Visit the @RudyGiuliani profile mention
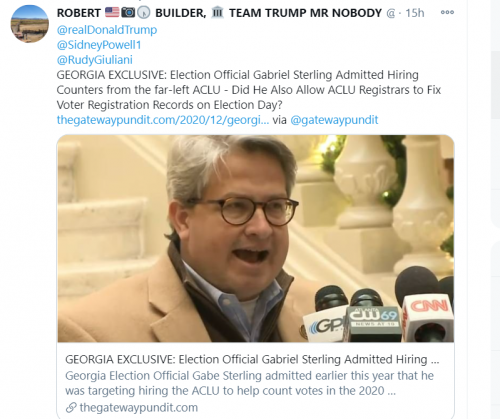This screenshot has width=500, height=419. [x=95, y=60]
